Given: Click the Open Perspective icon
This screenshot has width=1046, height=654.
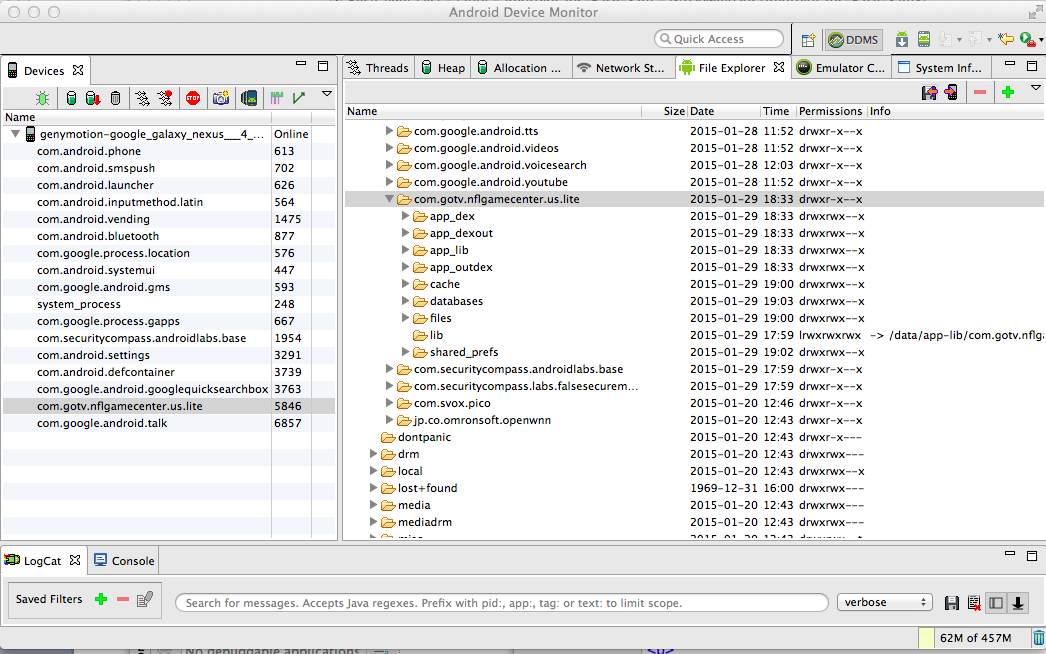Looking at the screenshot, I should pos(808,40).
